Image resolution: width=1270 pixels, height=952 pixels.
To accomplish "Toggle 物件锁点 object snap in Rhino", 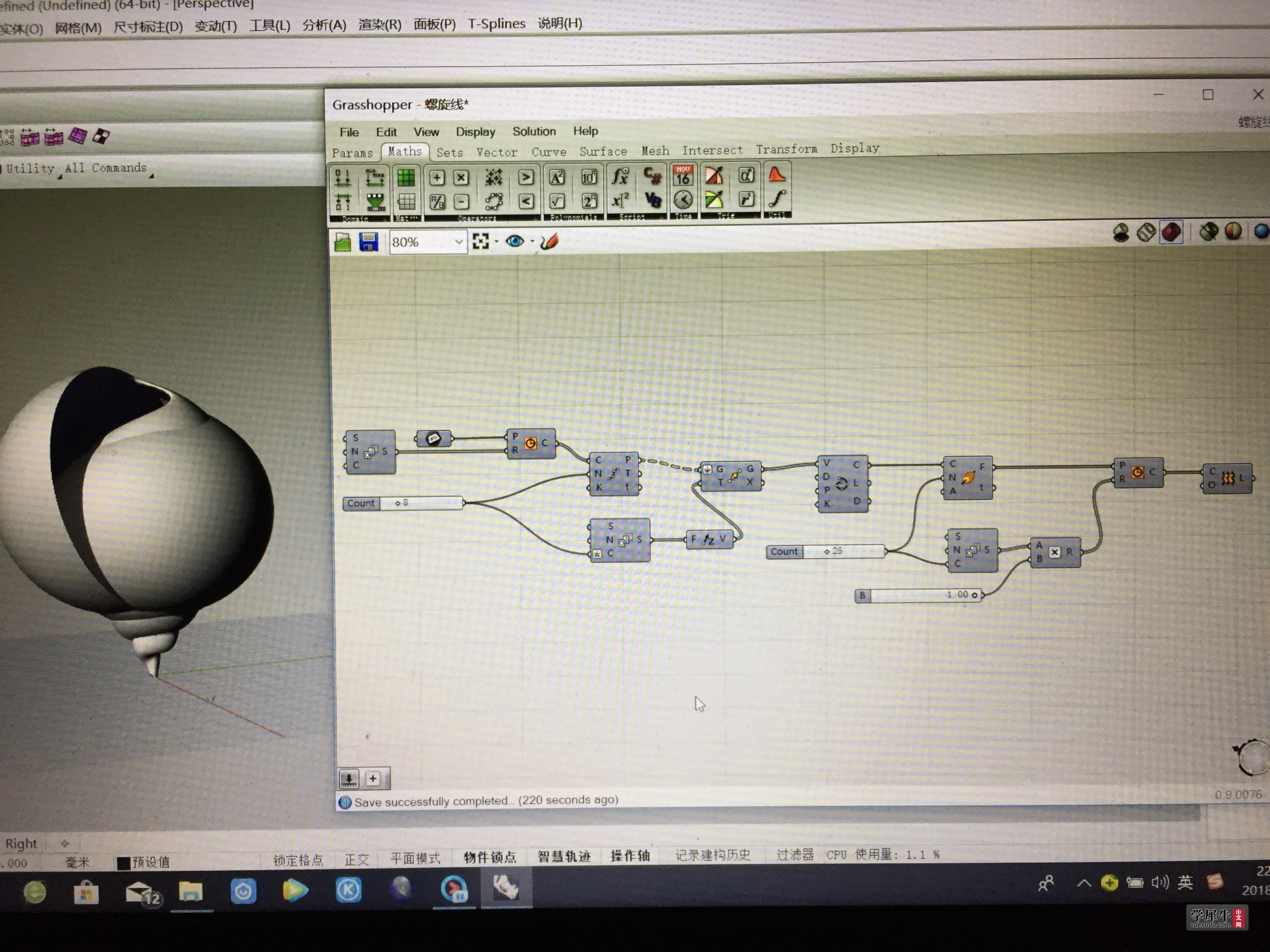I will click(x=489, y=857).
